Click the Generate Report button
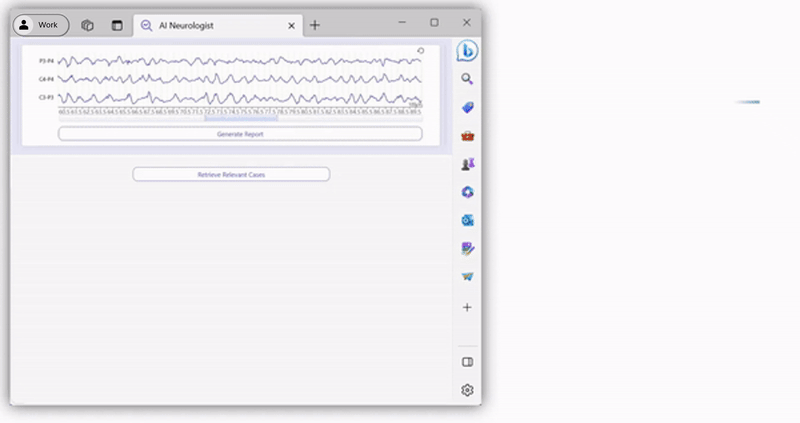This screenshot has height=423, width=800. [240, 134]
